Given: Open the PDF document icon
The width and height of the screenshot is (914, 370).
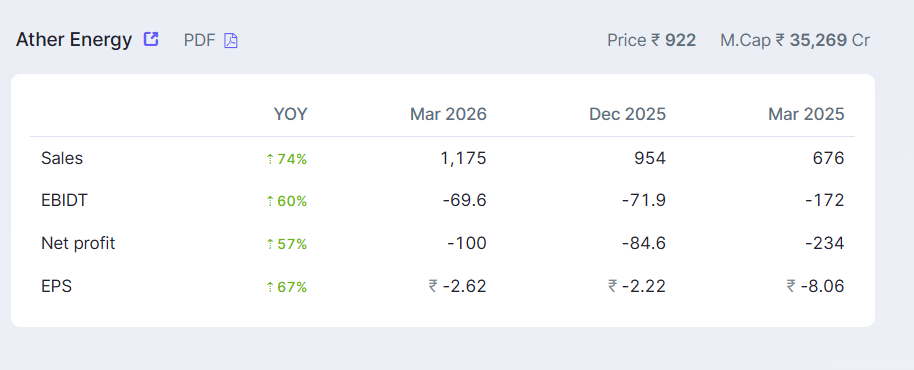Looking at the screenshot, I should click(x=231, y=41).
